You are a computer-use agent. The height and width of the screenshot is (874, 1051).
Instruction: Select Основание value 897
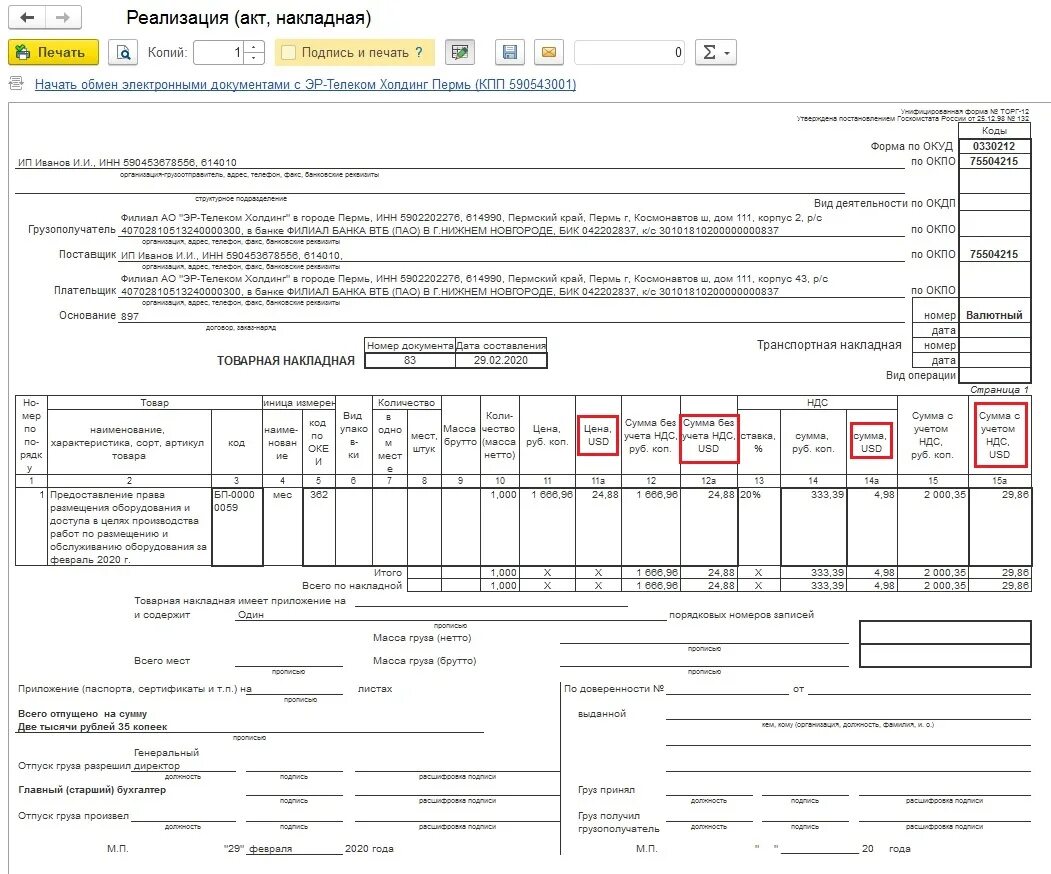click(x=129, y=316)
